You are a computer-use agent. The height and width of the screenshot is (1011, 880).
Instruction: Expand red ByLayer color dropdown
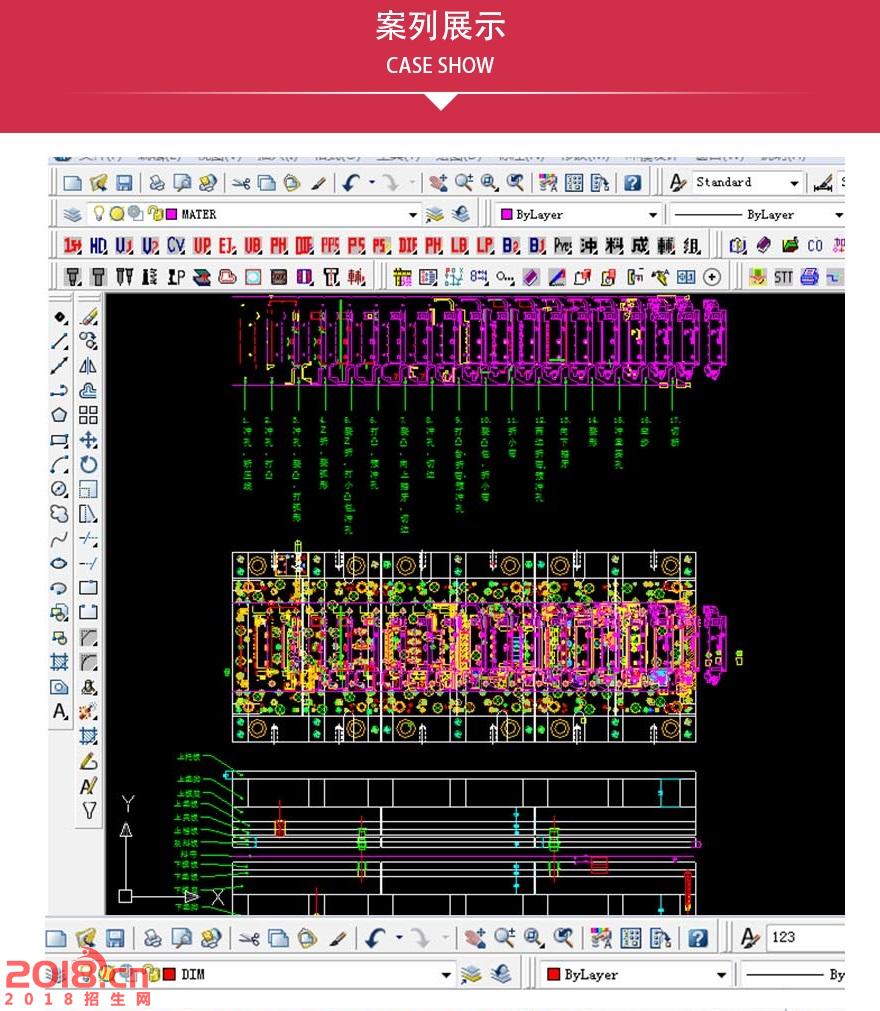tap(721, 974)
